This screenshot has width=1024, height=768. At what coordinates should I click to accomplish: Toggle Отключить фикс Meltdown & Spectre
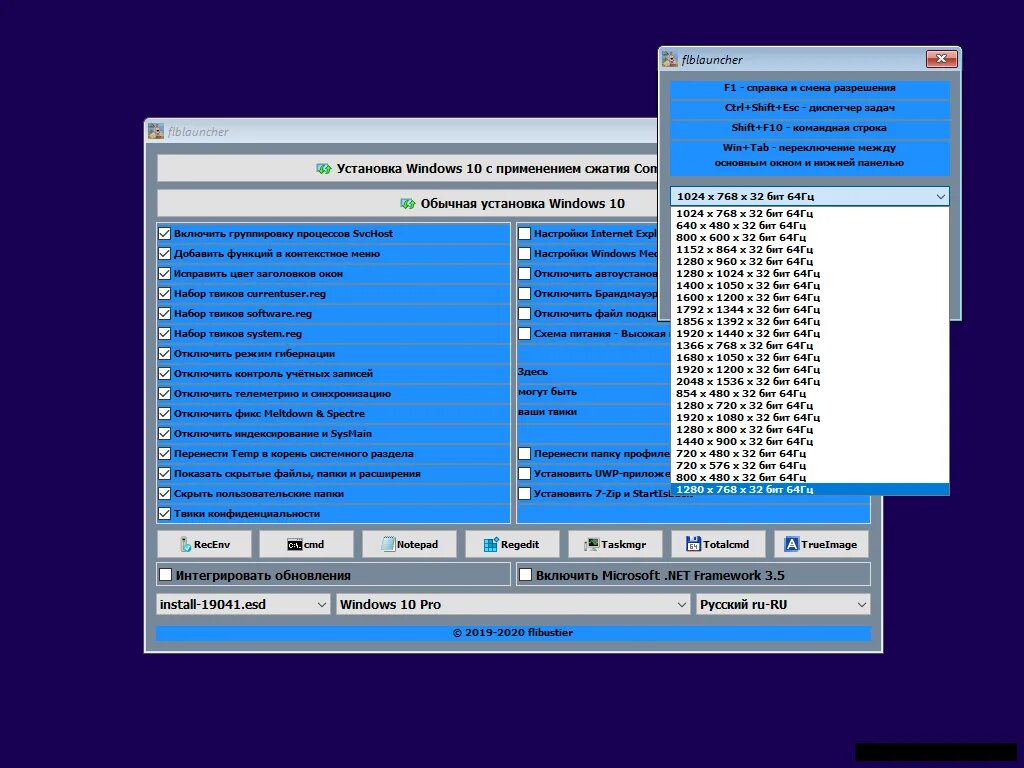[165, 413]
